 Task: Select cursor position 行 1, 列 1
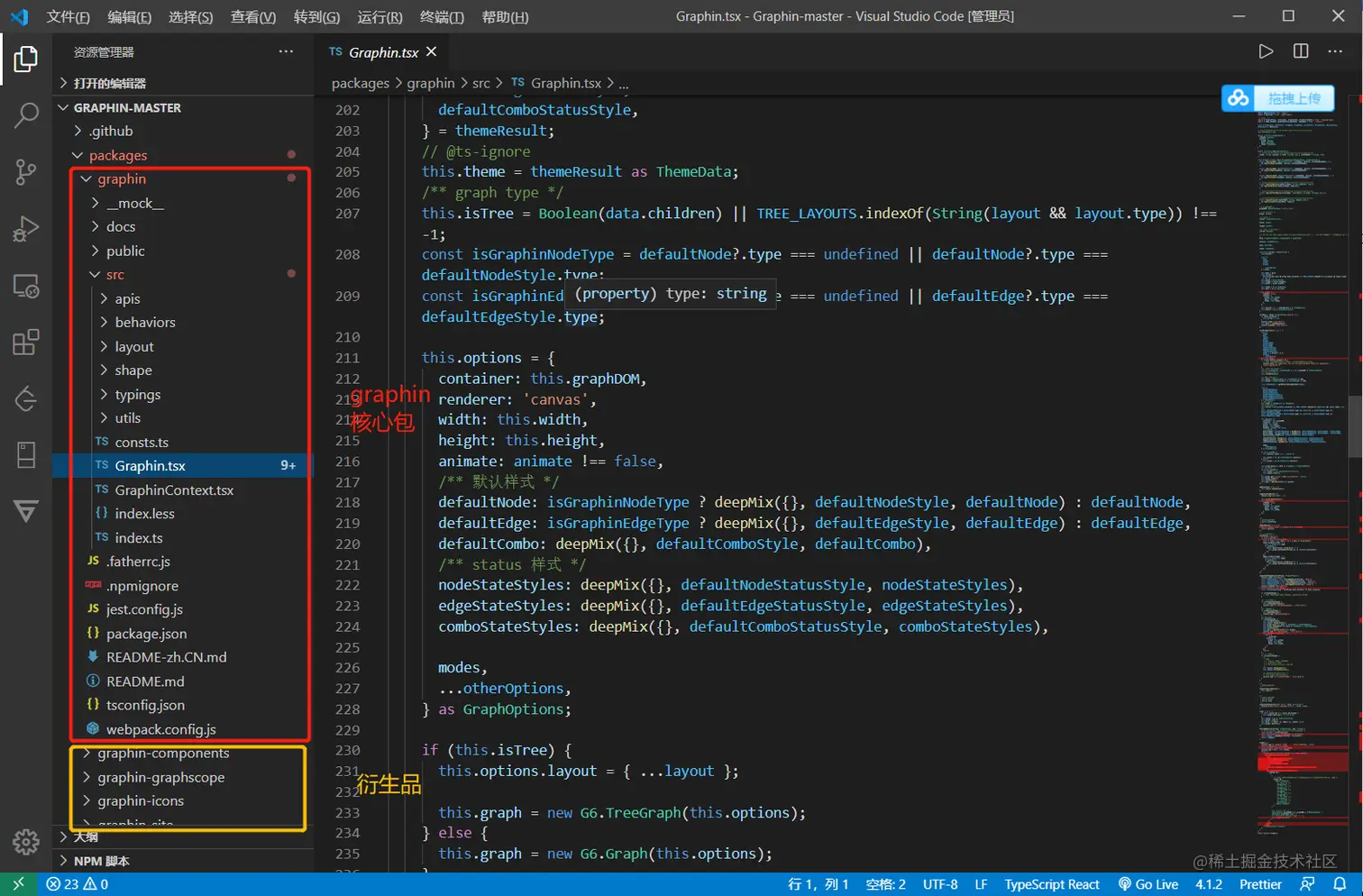coord(818,884)
